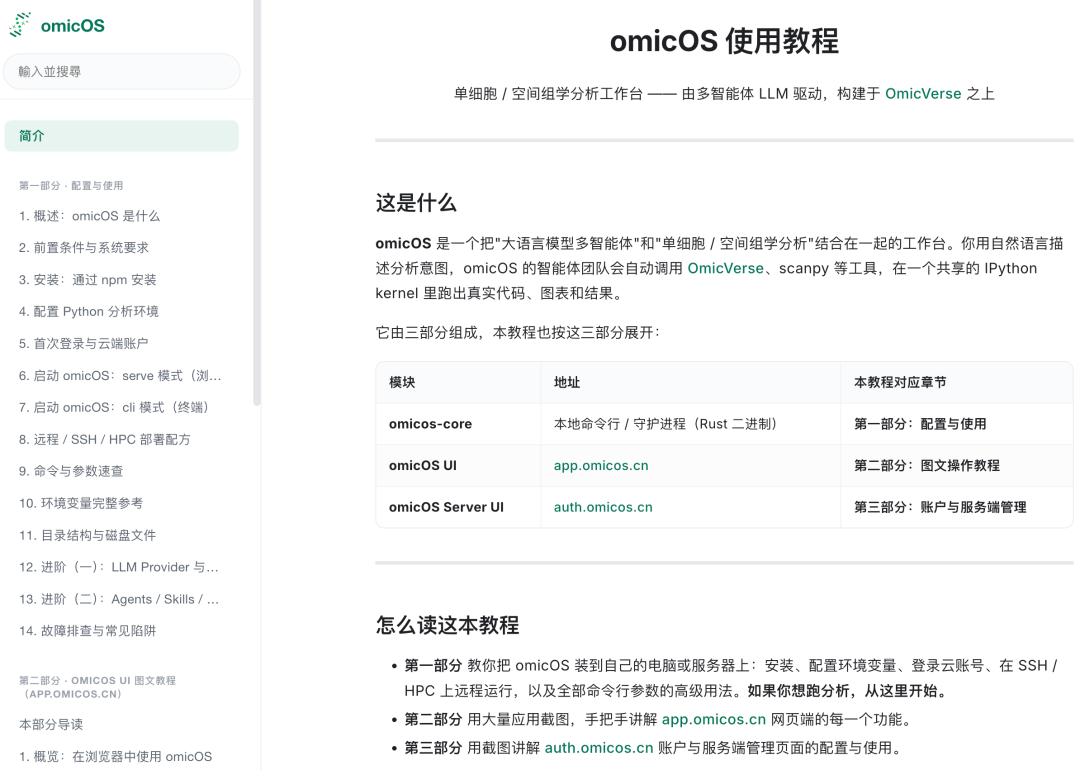Click the 模块 table column header

(459, 382)
